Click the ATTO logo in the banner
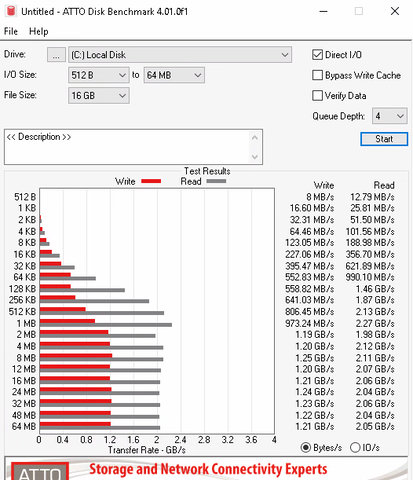The image size is (413, 480). click(x=40, y=471)
